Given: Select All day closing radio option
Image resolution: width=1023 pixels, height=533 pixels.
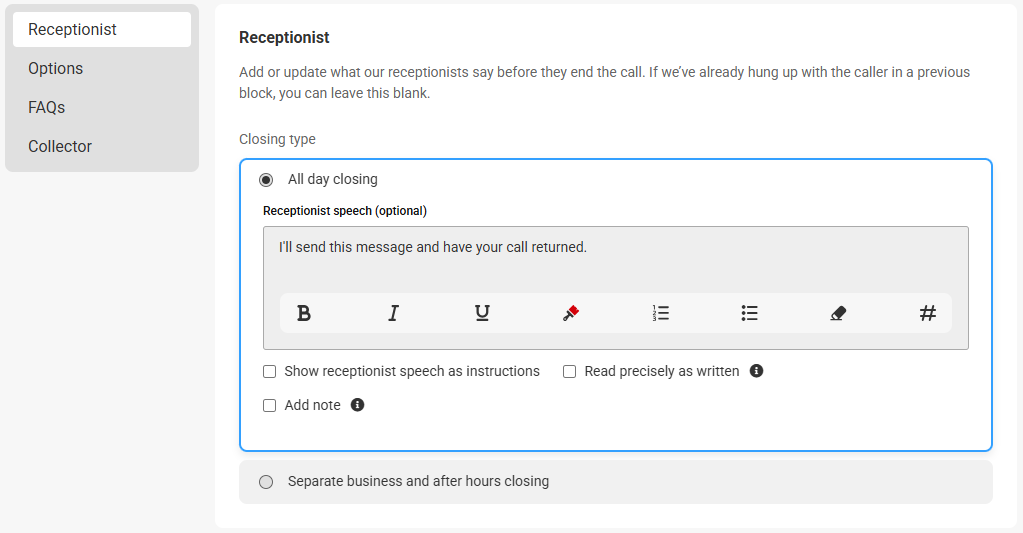Looking at the screenshot, I should 266,179.
